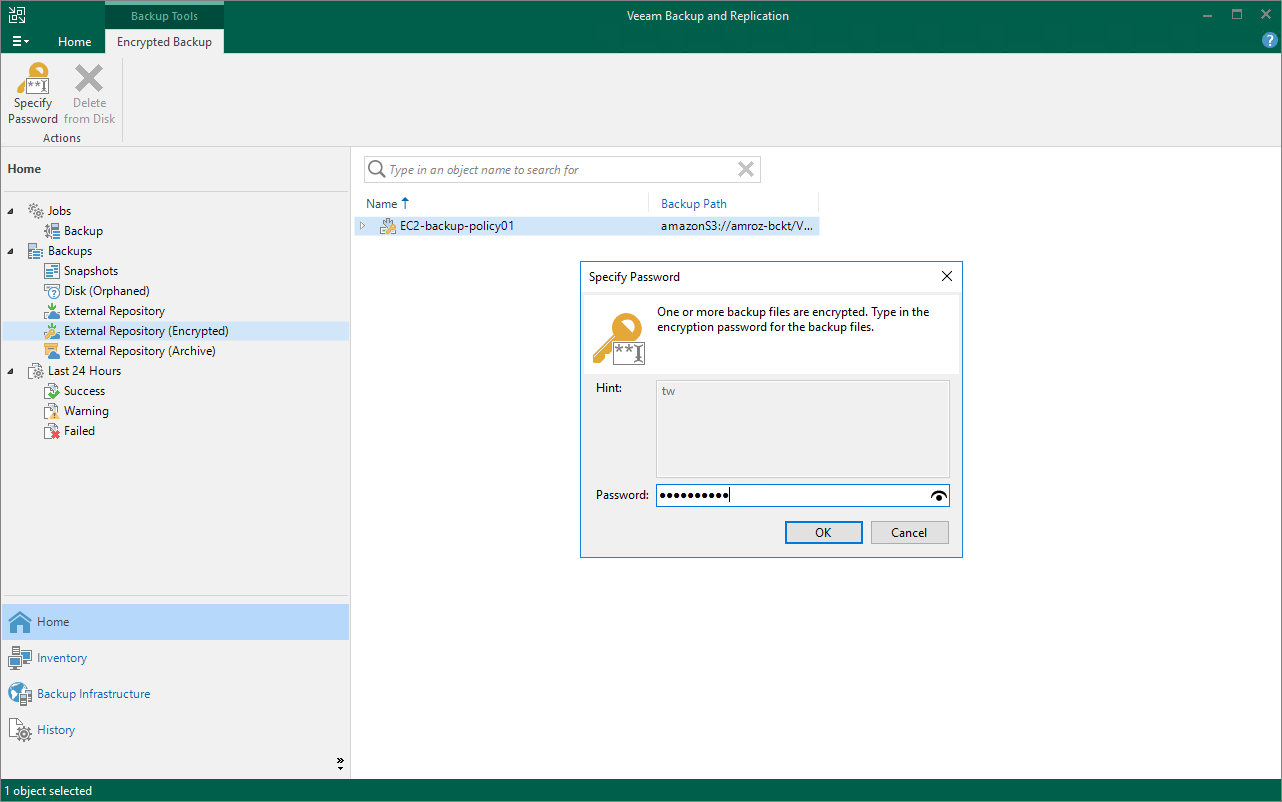1282x802 pixels.
Task: Select the Backup job tree item
Action: pos(83,231)
